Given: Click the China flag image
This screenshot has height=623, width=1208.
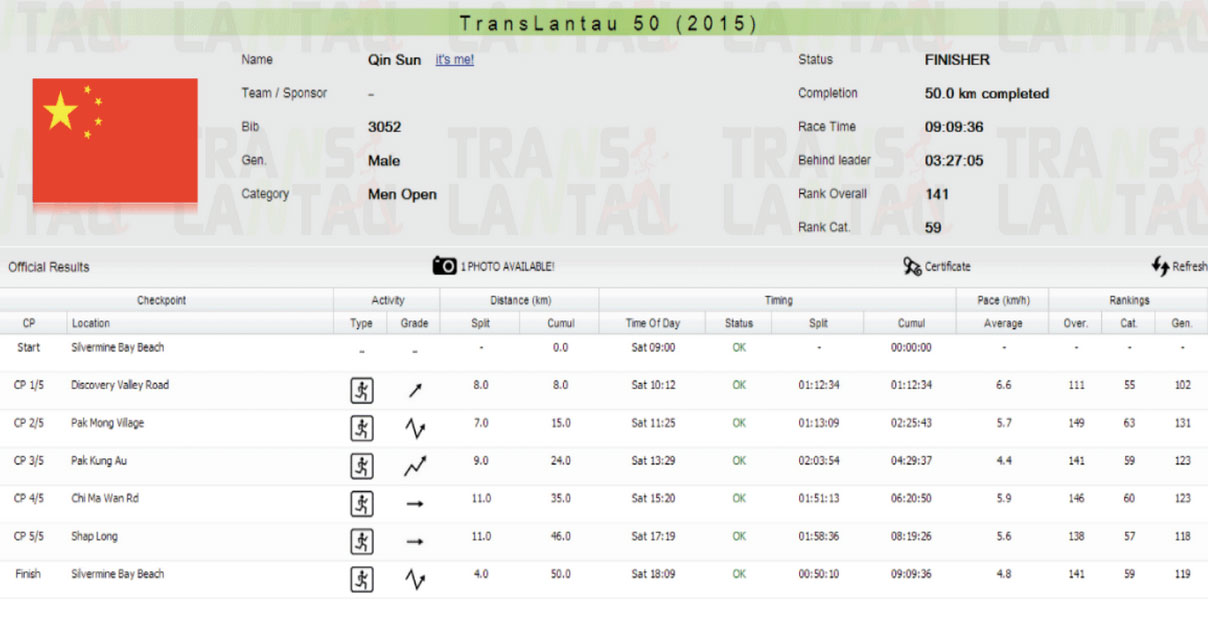Looking at the screenshot, I should tap(115, 141).
